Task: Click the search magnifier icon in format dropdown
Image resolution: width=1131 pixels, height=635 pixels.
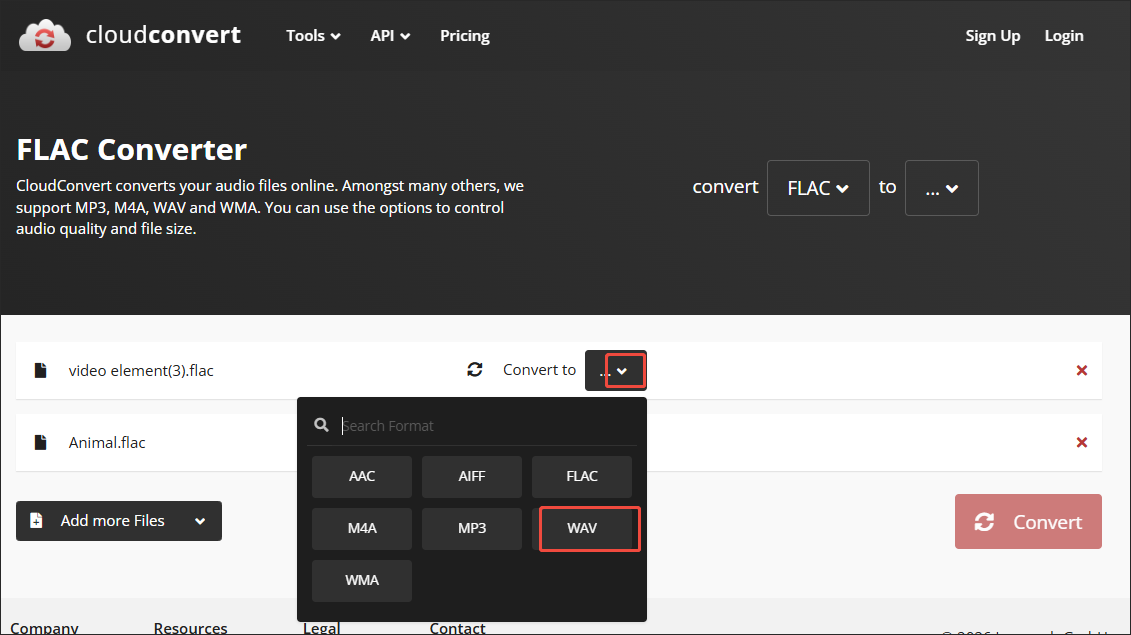Action: click(321, 424)
